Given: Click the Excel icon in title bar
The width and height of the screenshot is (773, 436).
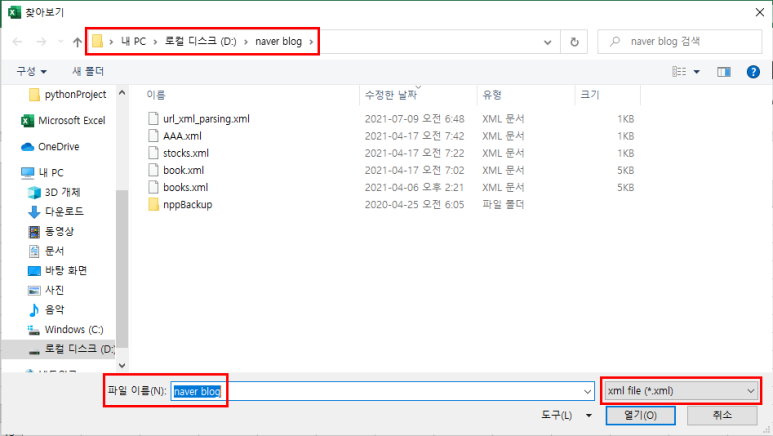Looking at the screenshot, I should point(14,12).
